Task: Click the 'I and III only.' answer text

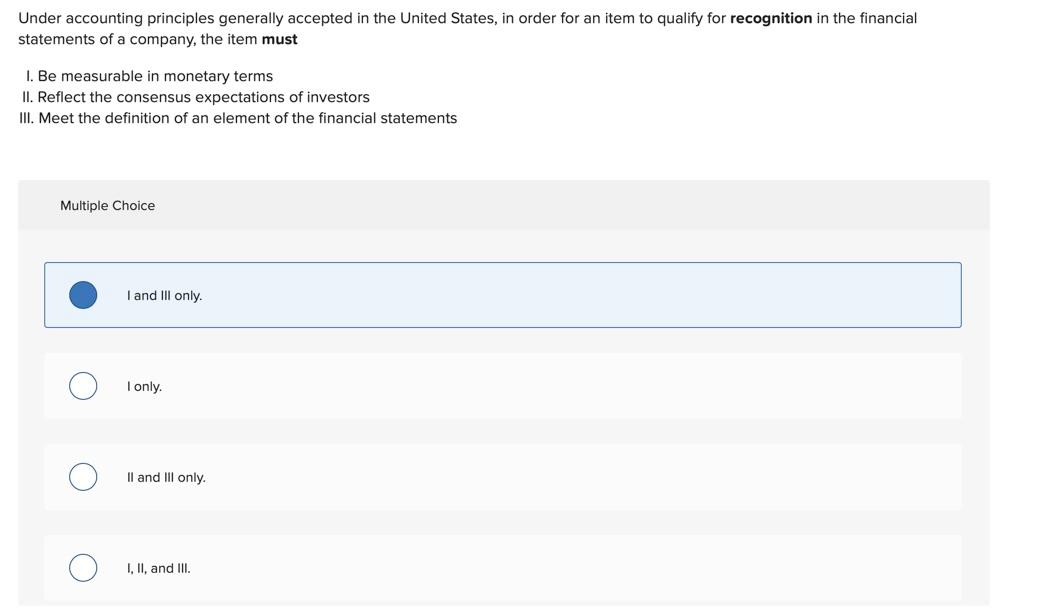Action: coord(164,295)
